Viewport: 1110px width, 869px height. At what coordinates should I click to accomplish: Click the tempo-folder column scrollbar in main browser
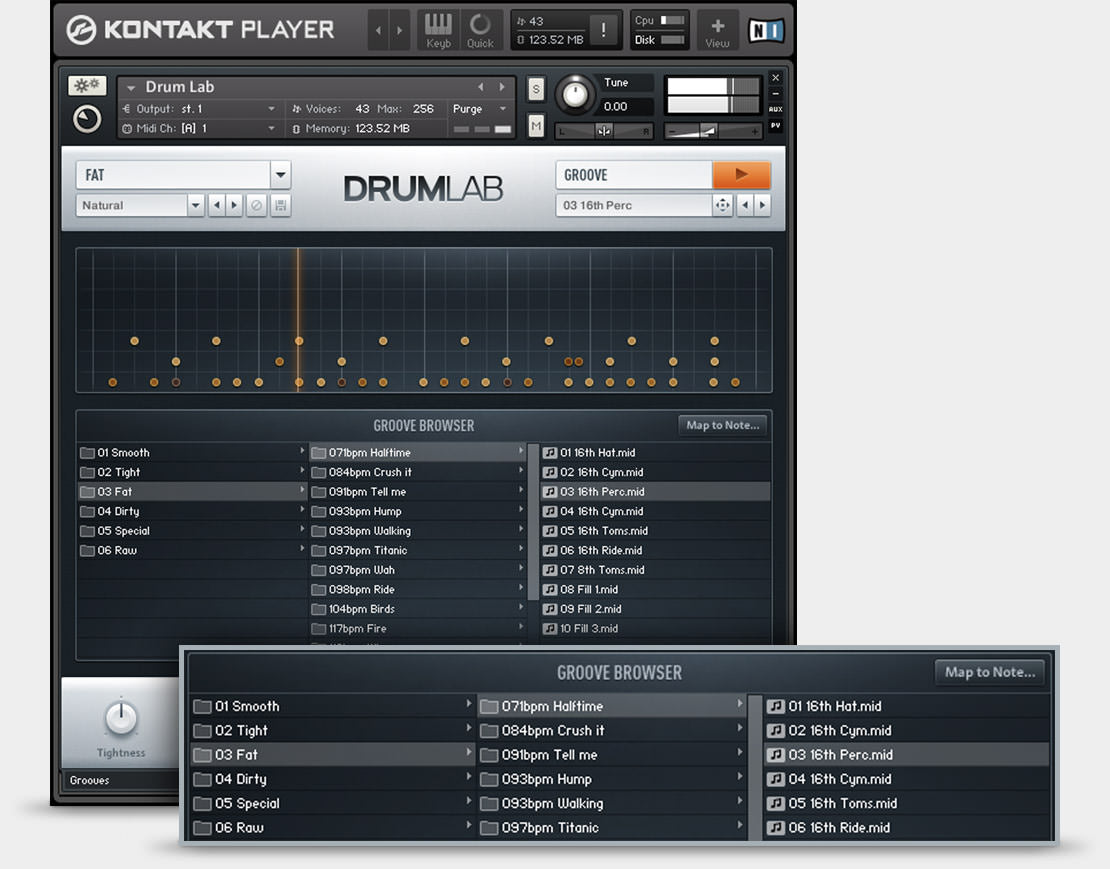click(532, 520)
